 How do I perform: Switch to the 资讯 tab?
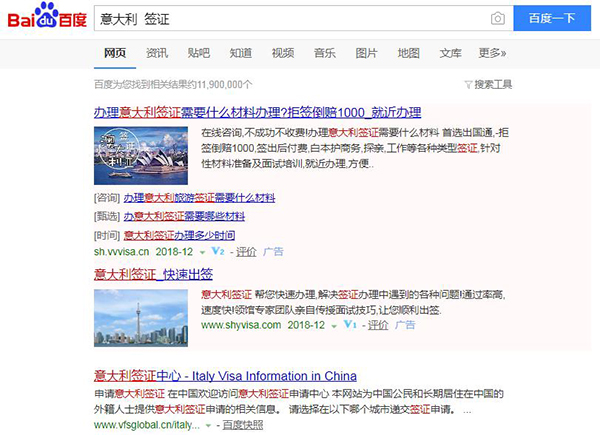click(x=157, y=53)
